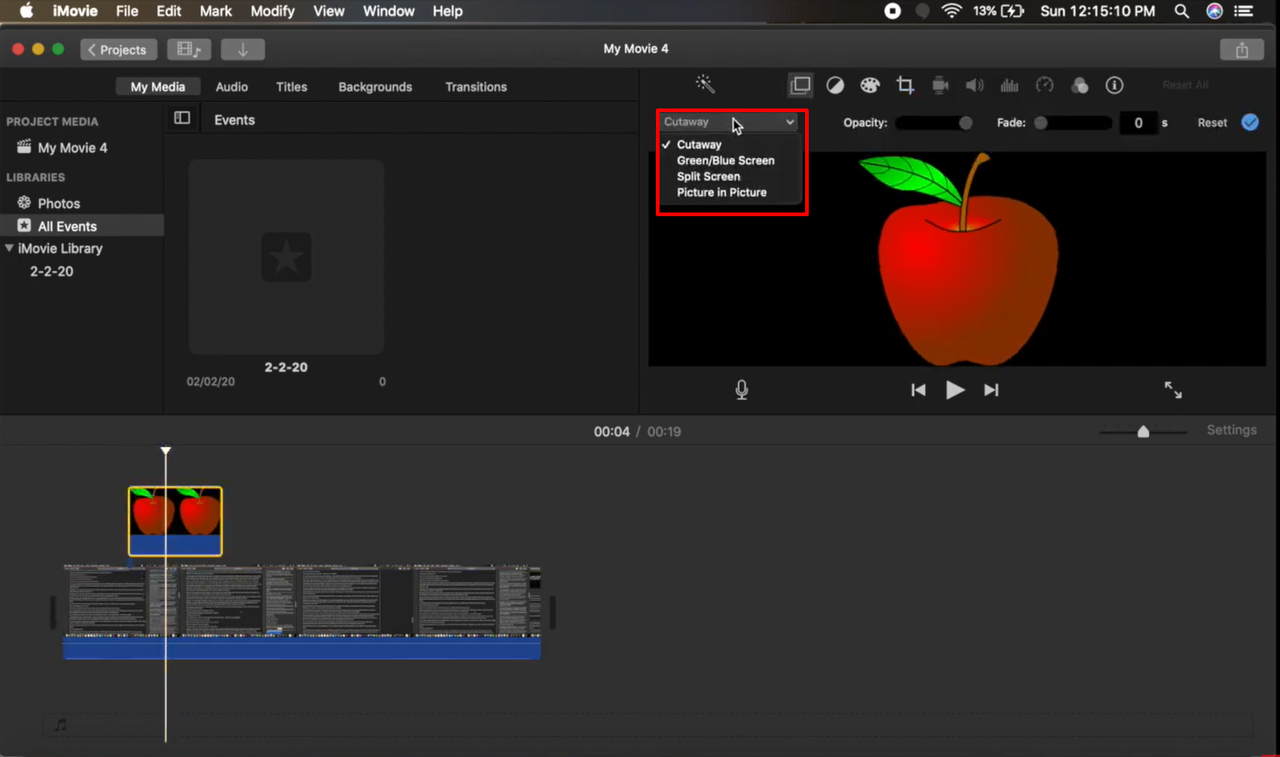This screenshot has height=757, width=1280.
Task: Click the background music well note icon
Action: pos(60,725)
